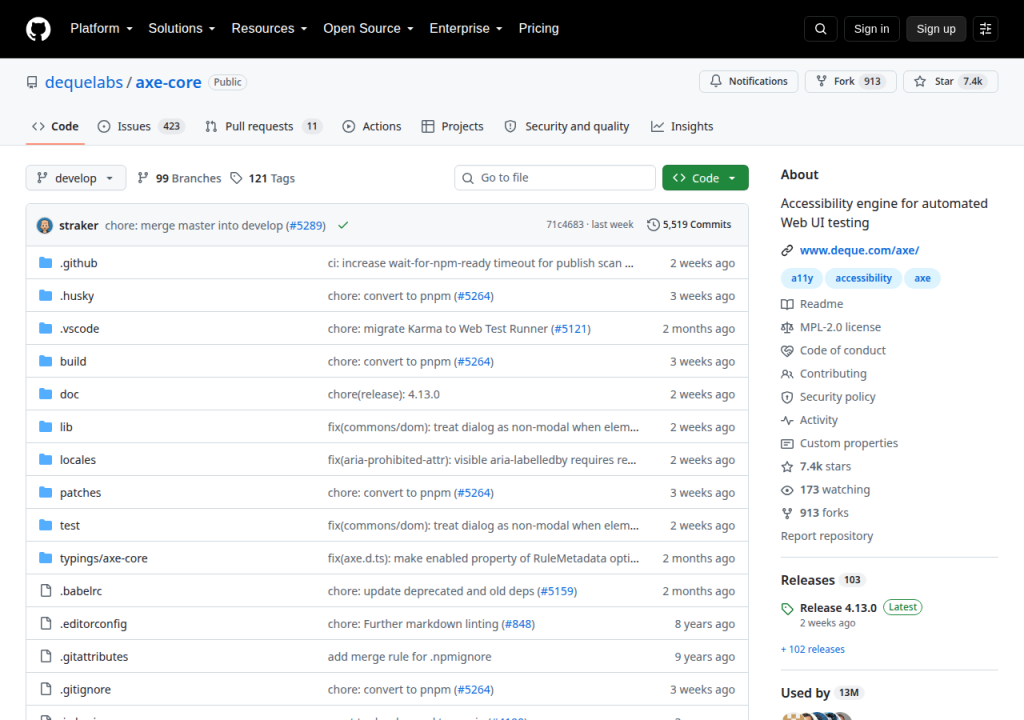The width and height of the screenshot is (1024, 720).
Task: Click the .editorconfig file icon
Action: pos(46,623)
